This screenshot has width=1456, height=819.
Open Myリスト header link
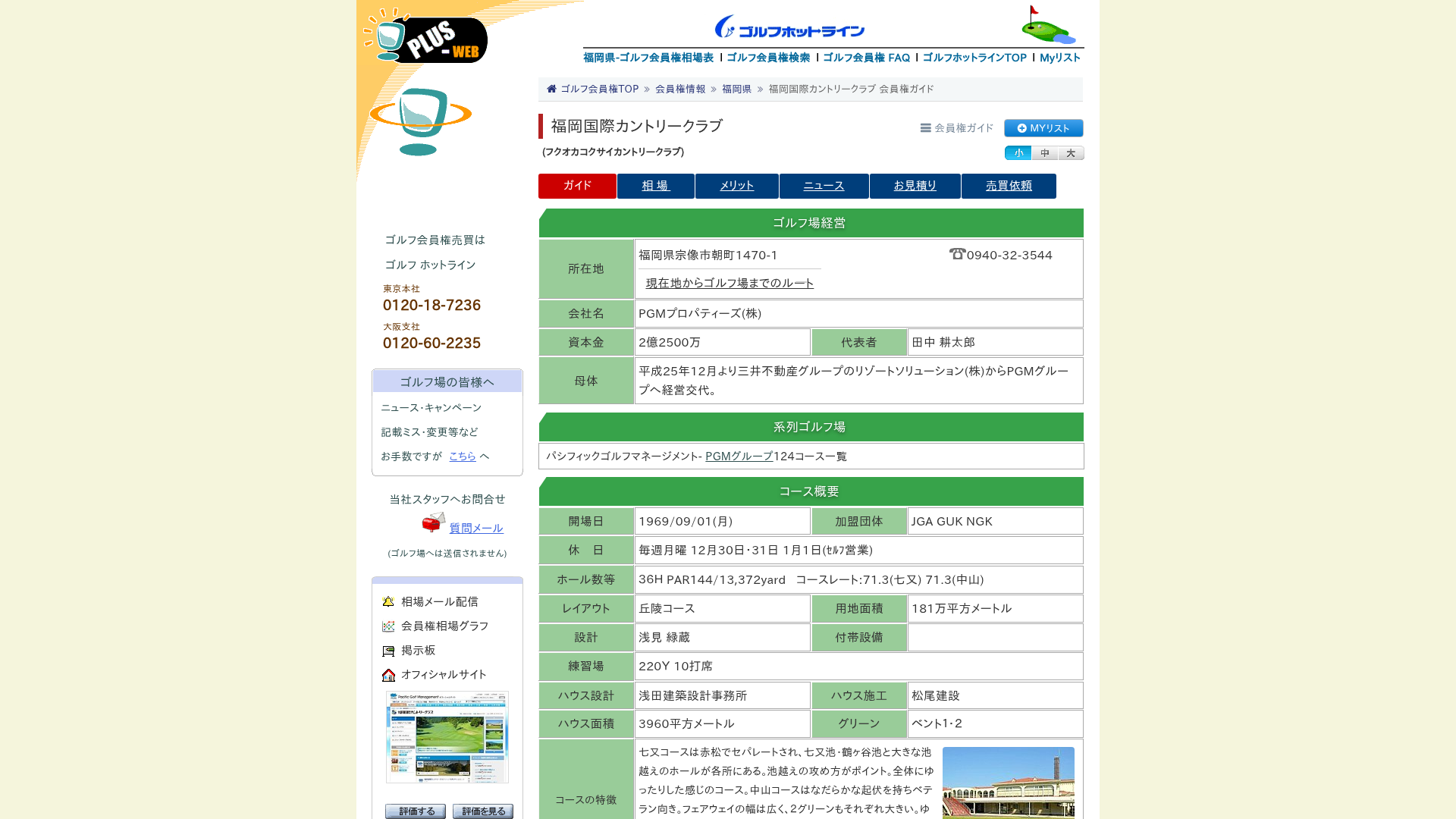[x=1060, y=58]
